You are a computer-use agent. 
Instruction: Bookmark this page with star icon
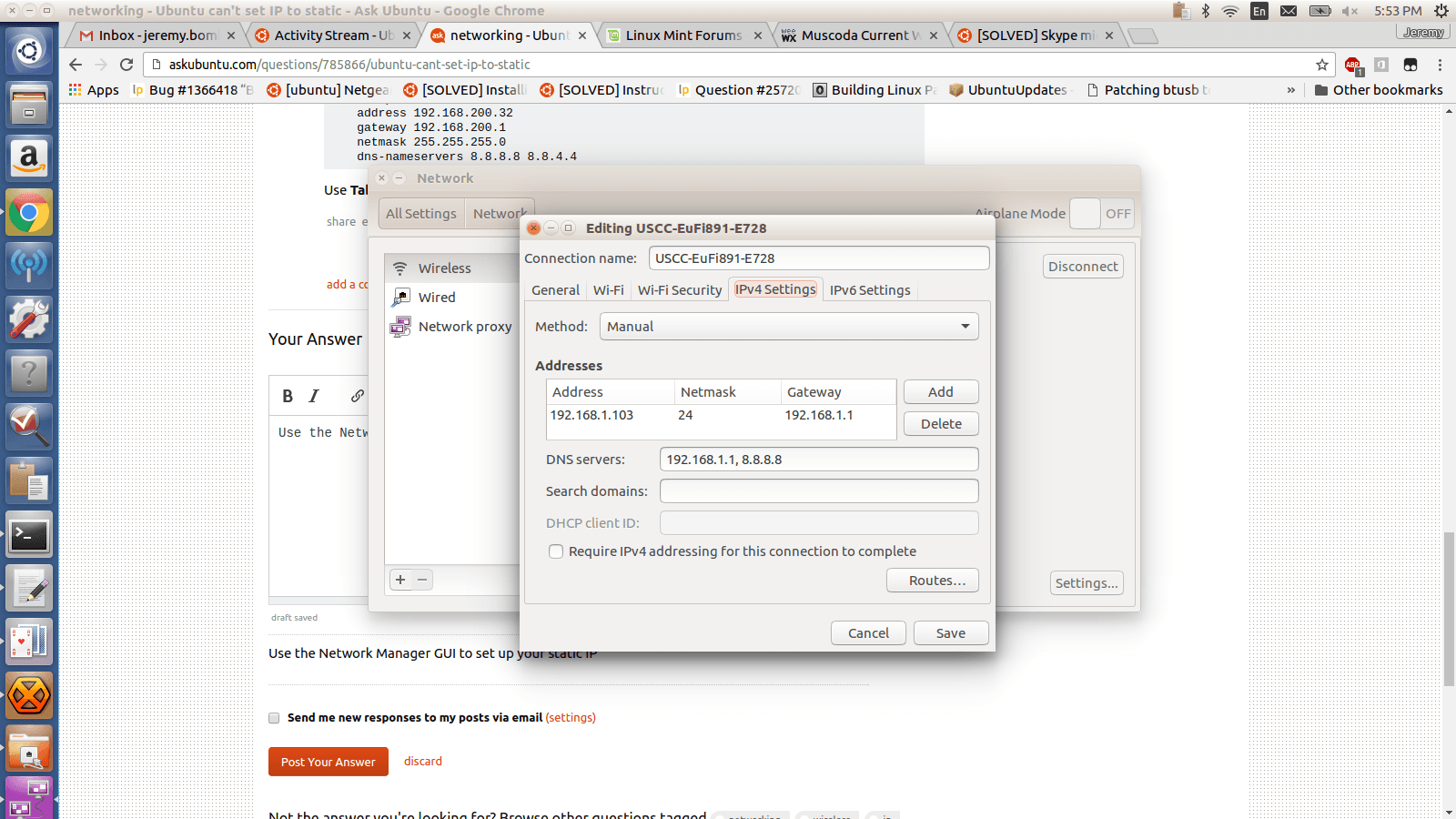(1321, 65)
